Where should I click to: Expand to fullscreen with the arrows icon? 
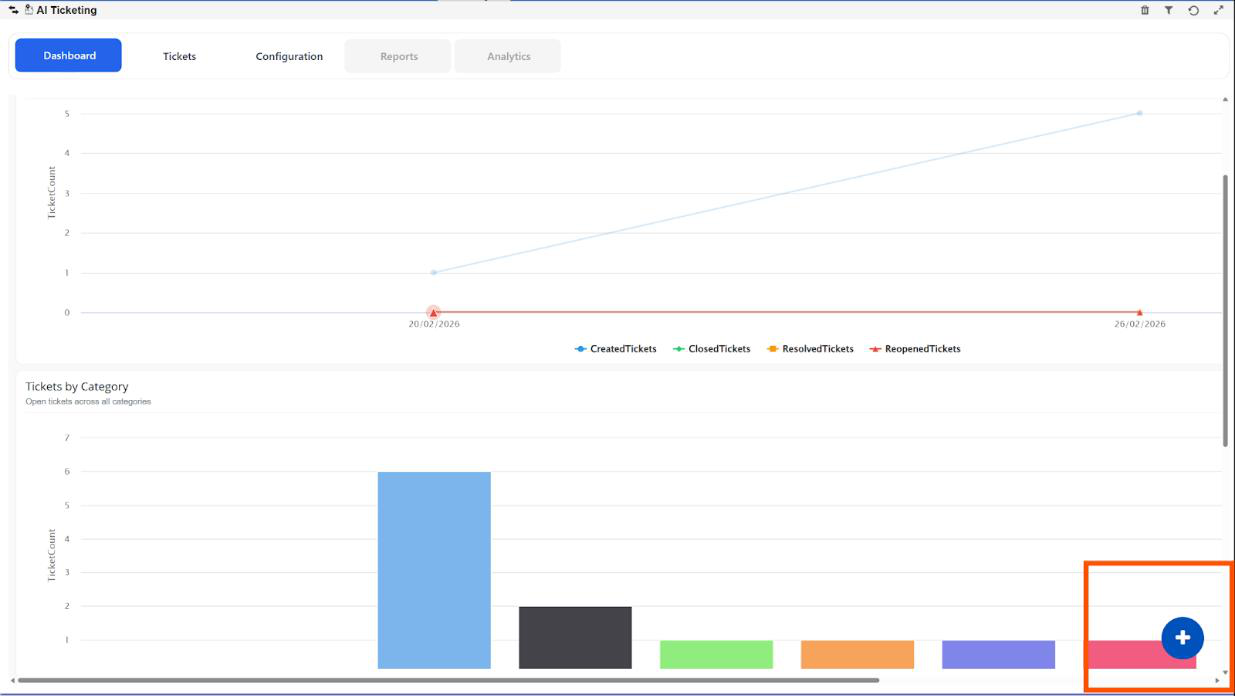1216,10
